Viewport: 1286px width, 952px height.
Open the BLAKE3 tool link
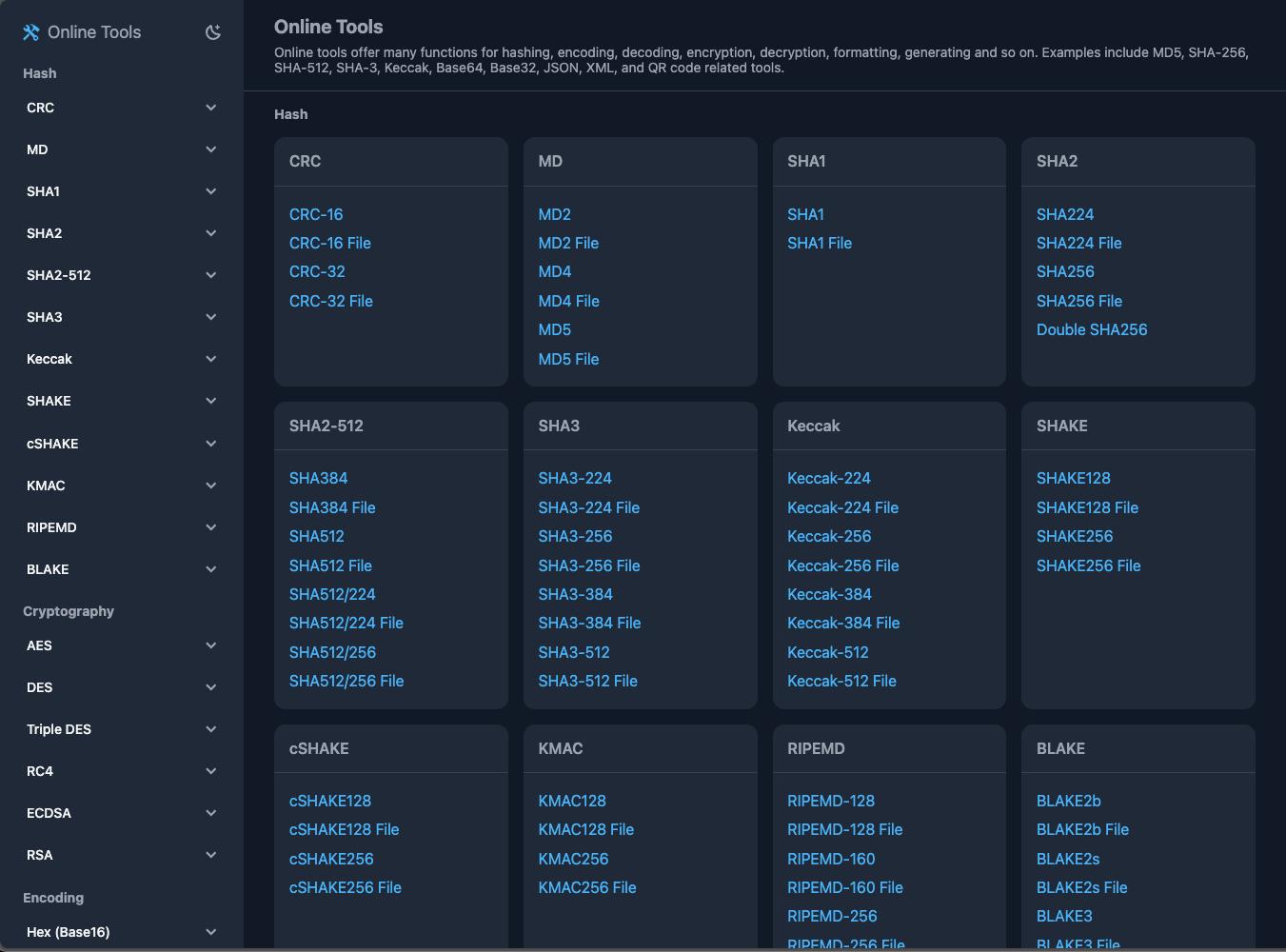click(x=1064, y=916)
